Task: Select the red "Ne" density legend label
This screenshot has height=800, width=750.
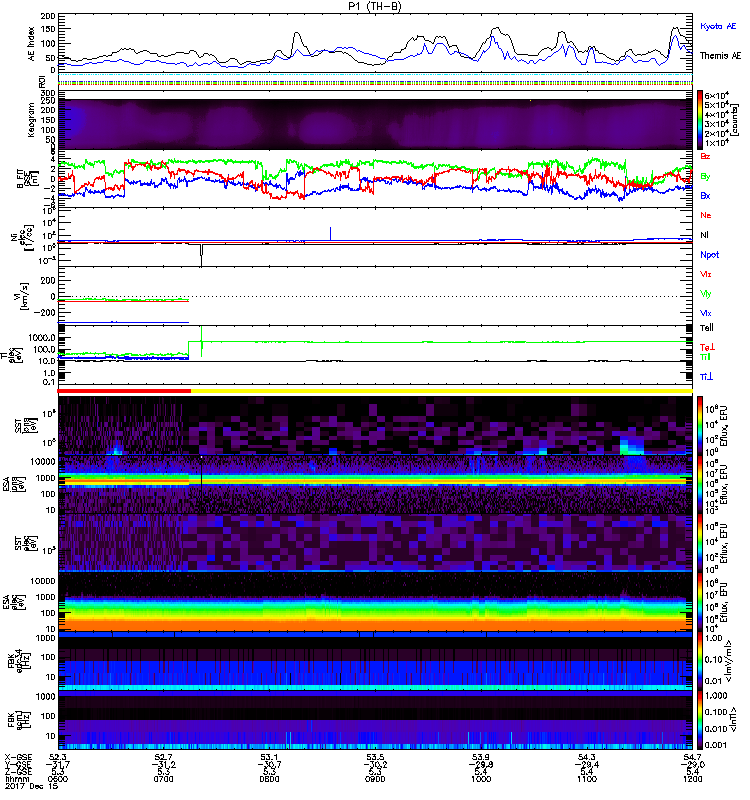Action: tap(706, 215)
